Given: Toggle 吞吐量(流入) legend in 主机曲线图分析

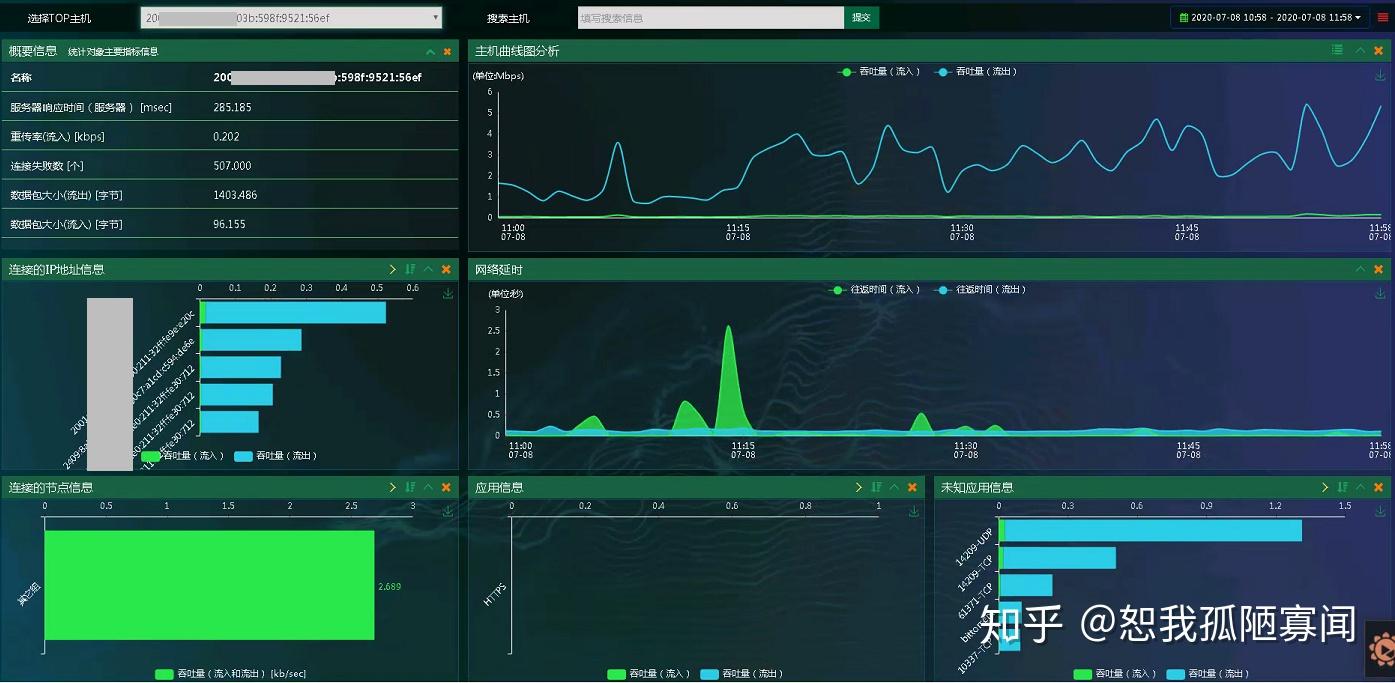Looking at the screenshot, I should (x=878, y=72).
